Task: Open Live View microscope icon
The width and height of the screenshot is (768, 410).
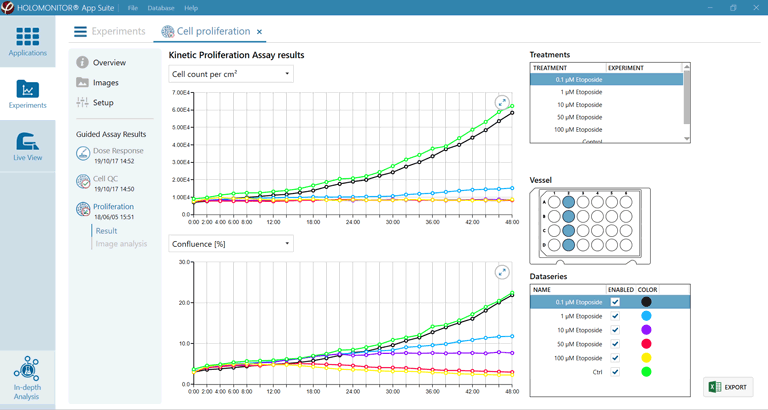Action: [27, 146]
